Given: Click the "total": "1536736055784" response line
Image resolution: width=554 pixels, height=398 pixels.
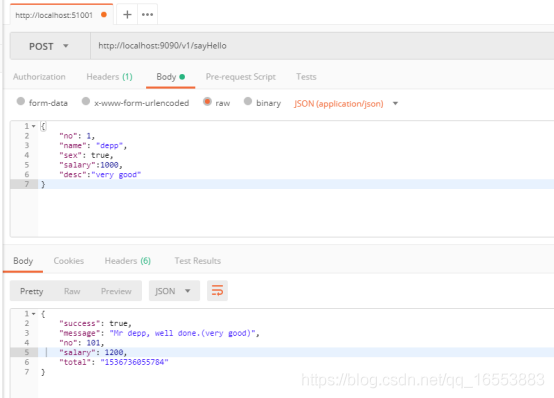Looking at the screenshot, I should 114,362.
